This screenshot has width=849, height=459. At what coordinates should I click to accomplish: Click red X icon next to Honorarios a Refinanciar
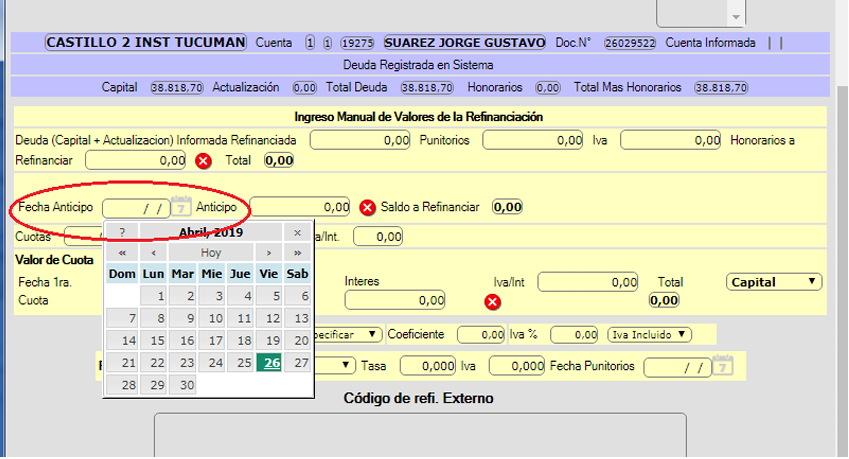203,160
